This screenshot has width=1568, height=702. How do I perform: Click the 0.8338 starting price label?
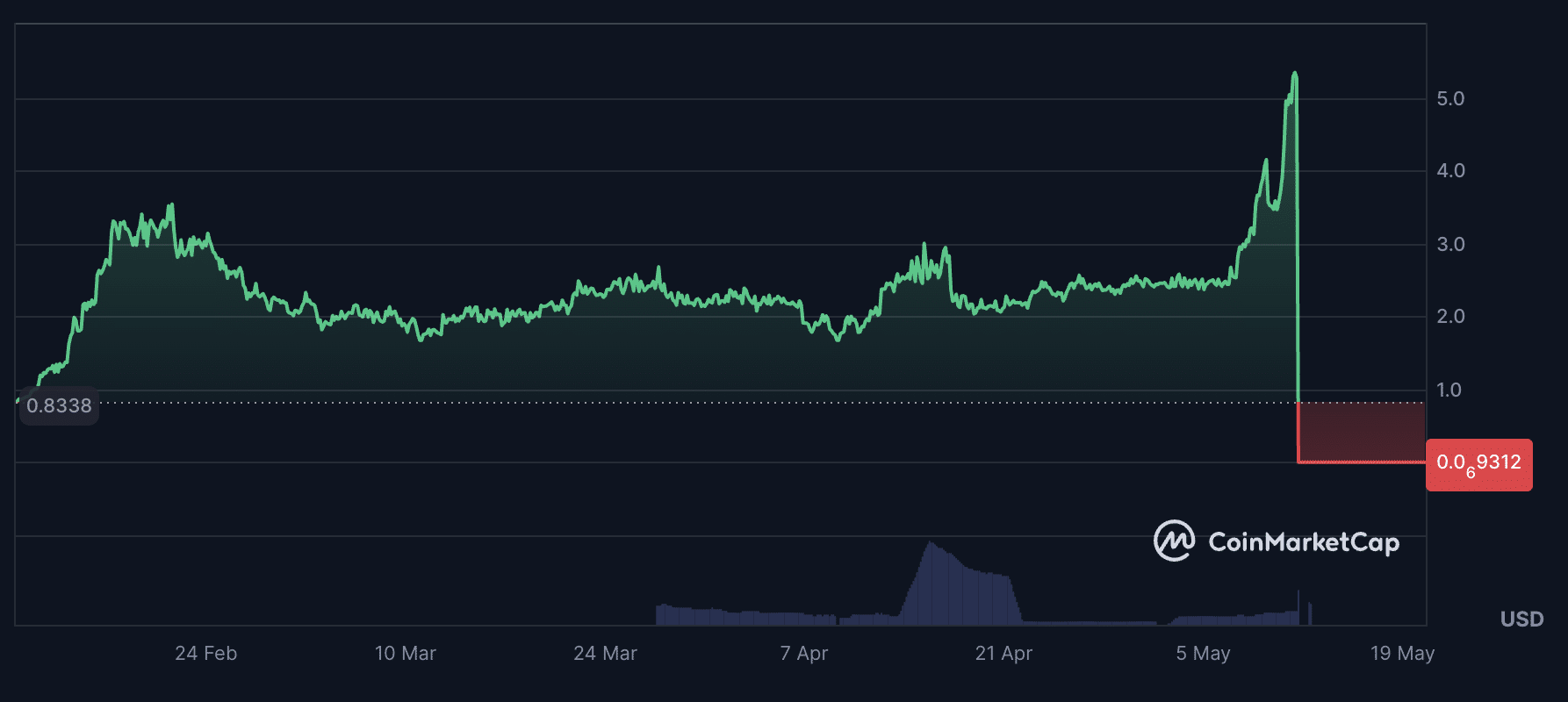59,405
